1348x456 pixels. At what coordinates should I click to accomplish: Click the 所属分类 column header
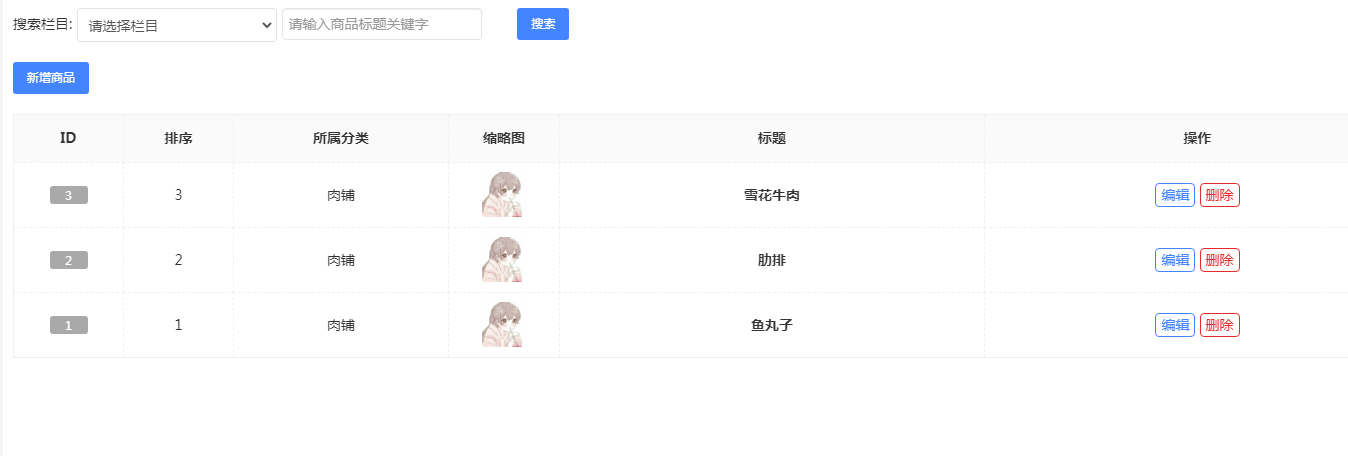[x=341, y=139]
